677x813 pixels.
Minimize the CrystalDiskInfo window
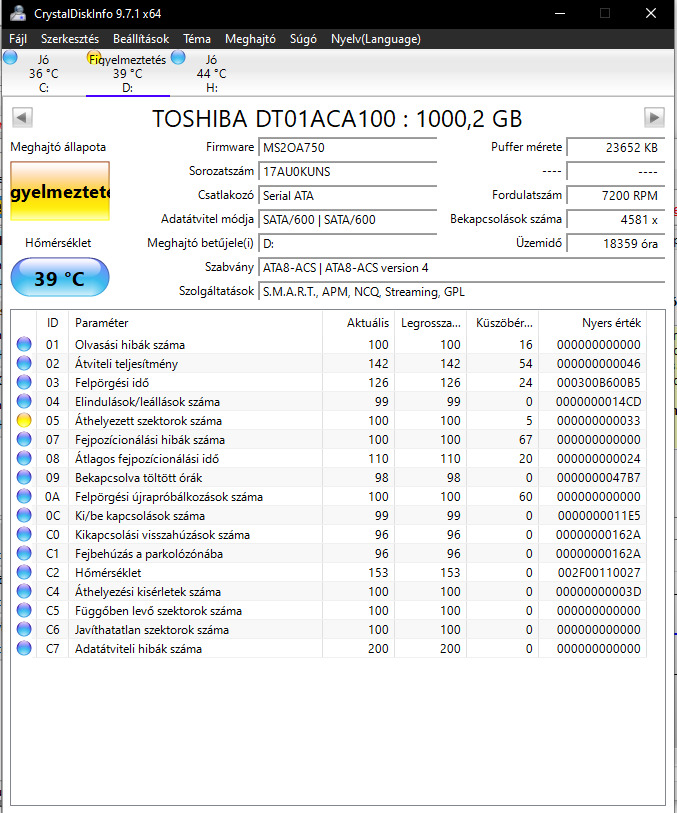pyautogui.click(x=560, y=13)
